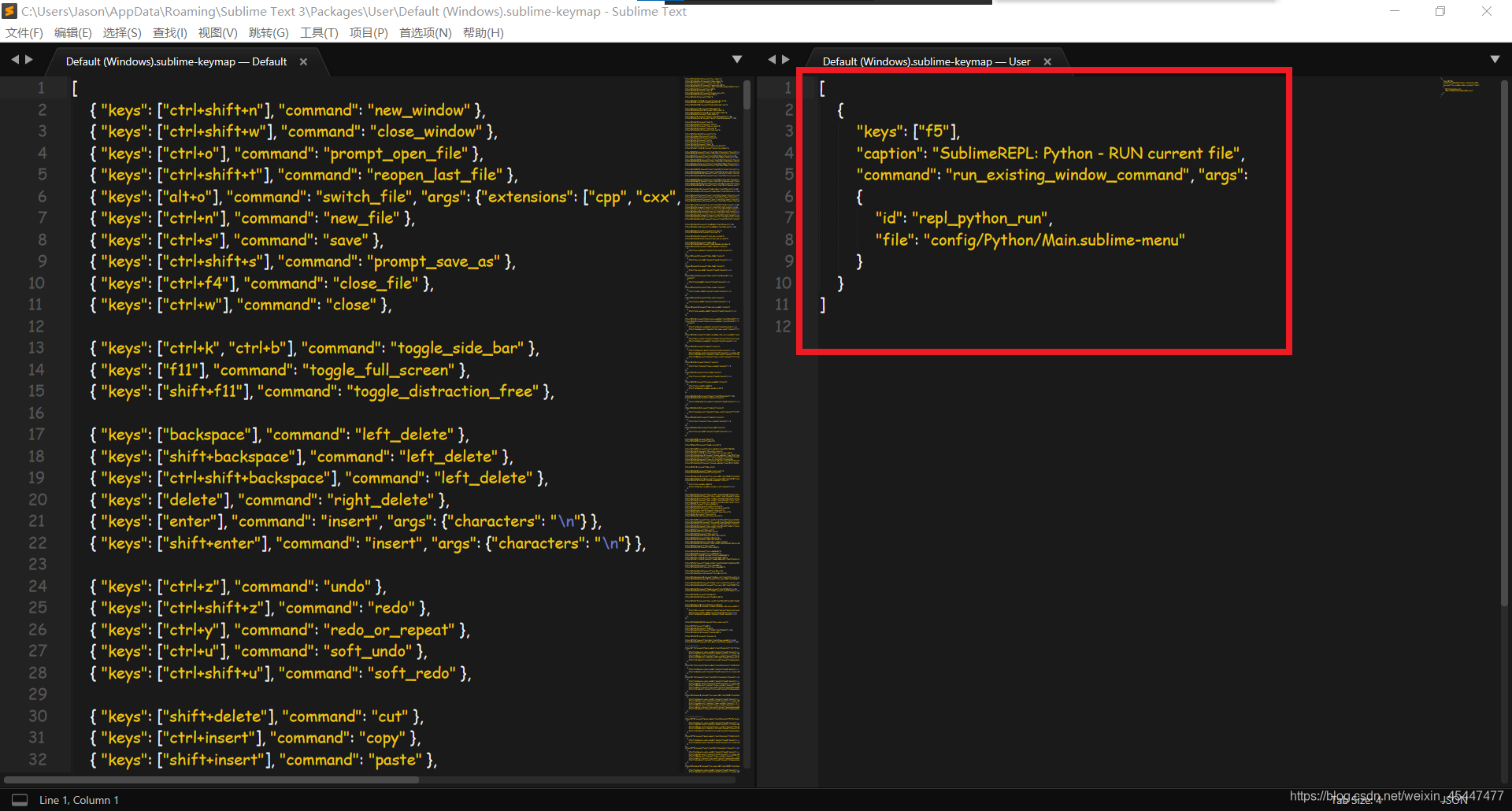
Task: Open the right pane's tab overflow dropdown arrow
Action: 1495,58
